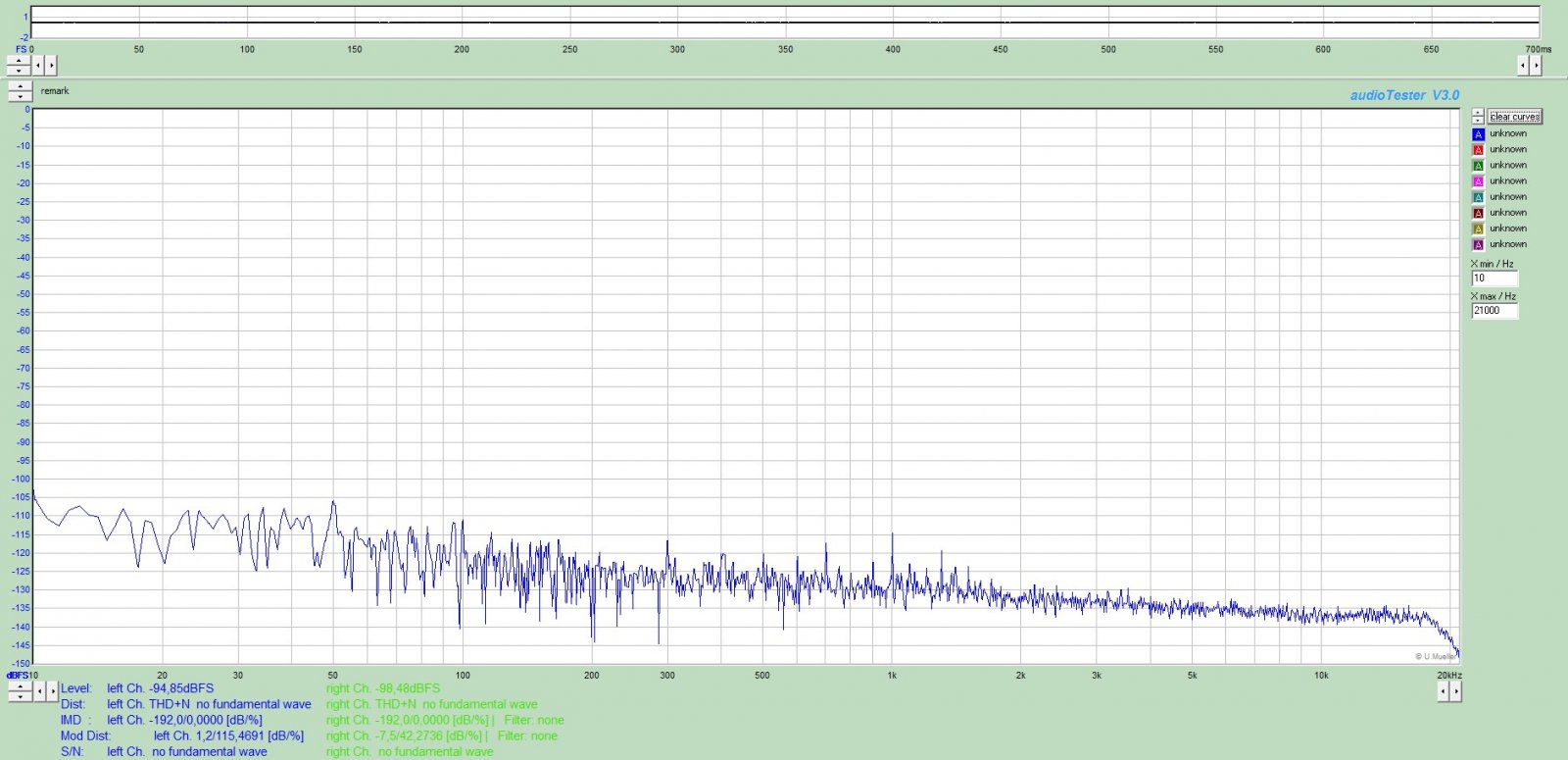
Task: Click the IMD row Filter: none text
Action: point(534,720)
